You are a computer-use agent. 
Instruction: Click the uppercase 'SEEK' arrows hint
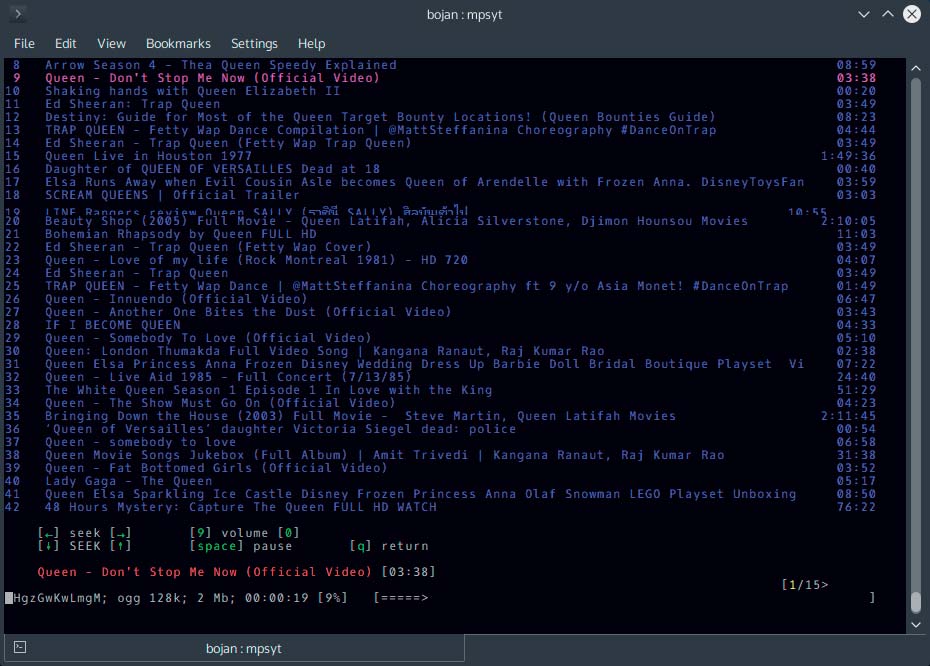point(84,546)
